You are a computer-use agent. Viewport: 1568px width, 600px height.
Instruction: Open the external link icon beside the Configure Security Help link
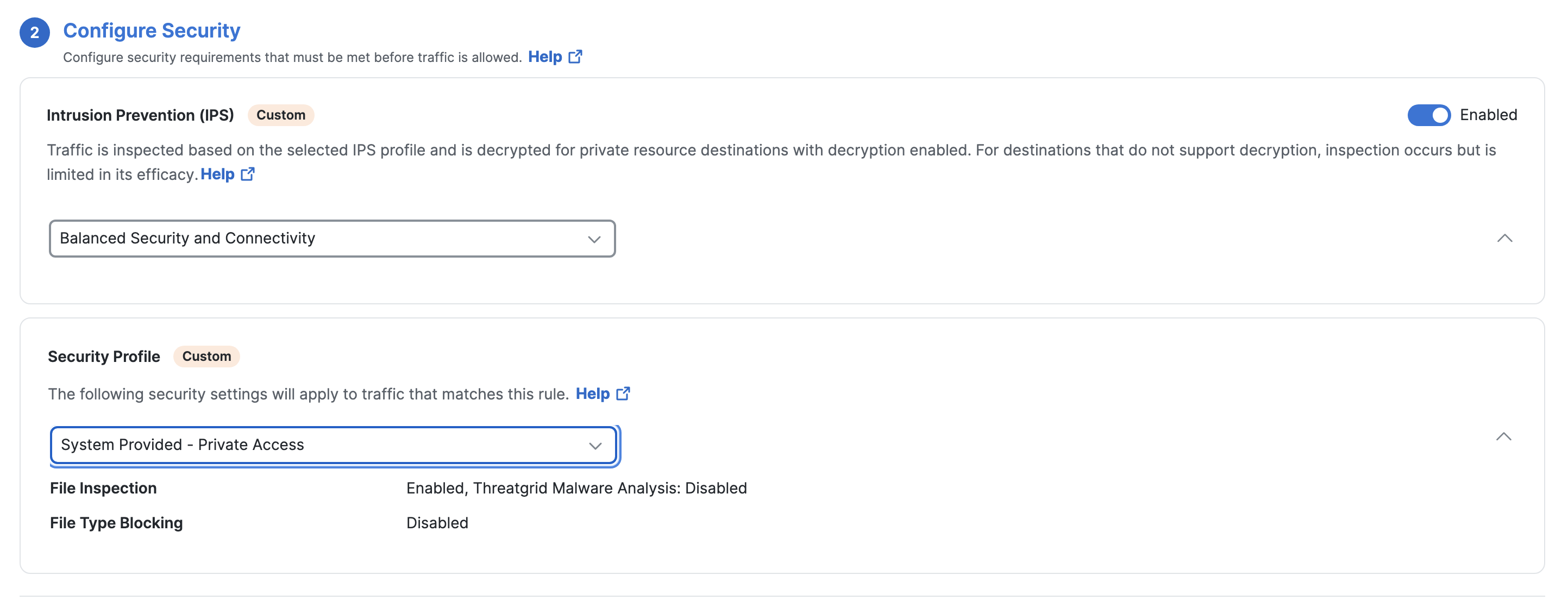(x=575, y=57)
